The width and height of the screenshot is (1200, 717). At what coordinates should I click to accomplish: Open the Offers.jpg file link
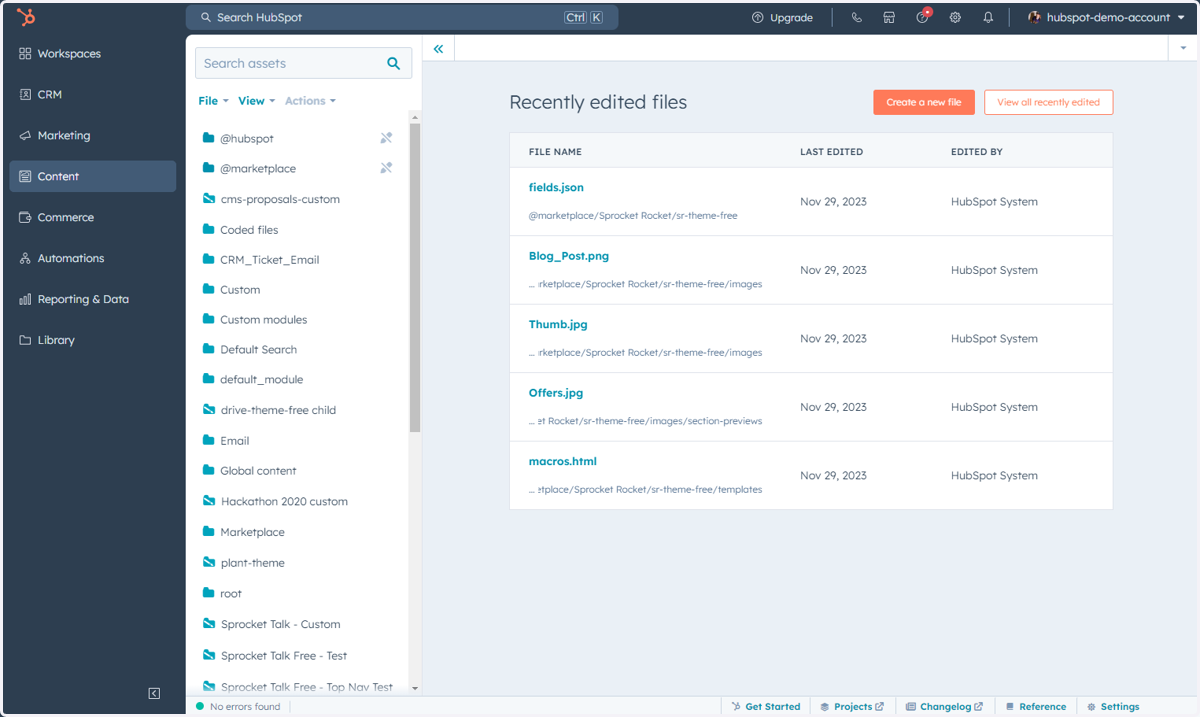click(556, 393)
